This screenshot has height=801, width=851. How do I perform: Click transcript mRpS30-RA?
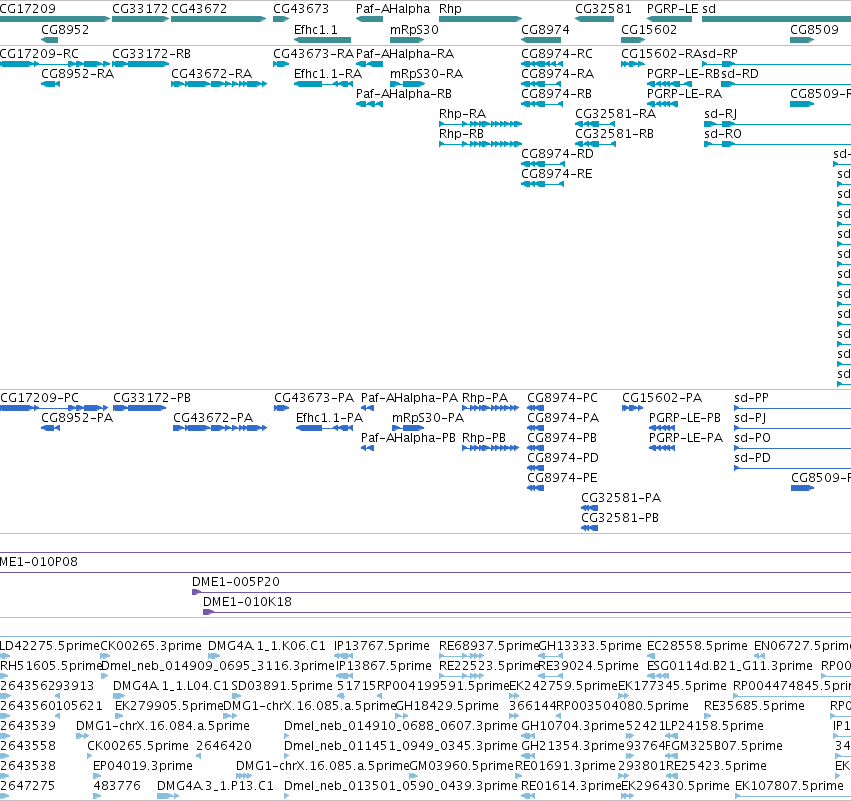pos(427,74)
